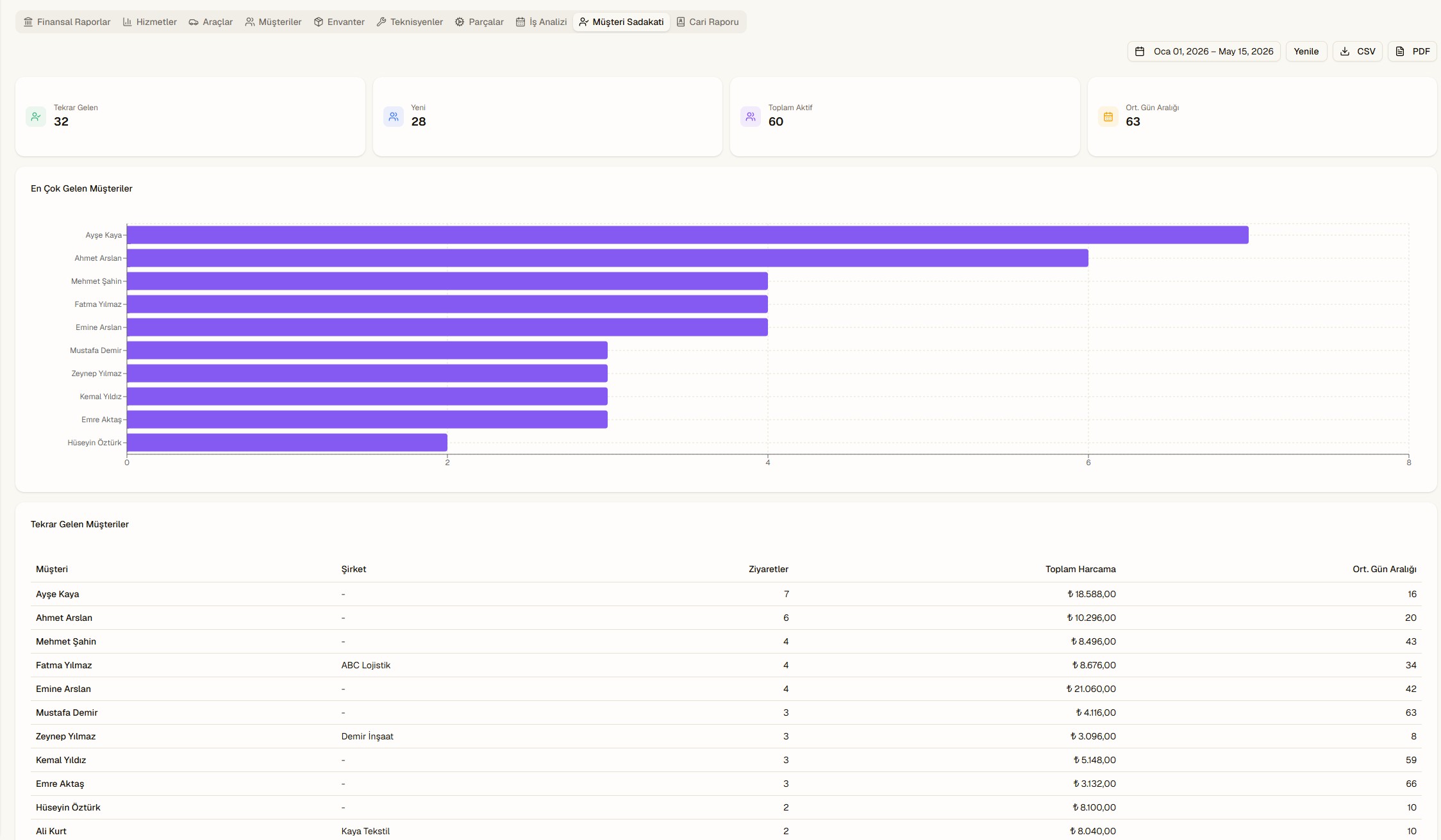The height and width of the screenshot is (840, 1441).
Task: Click the Hüseyin Öztürk bar in the chart
Action: tap(287, 443)
